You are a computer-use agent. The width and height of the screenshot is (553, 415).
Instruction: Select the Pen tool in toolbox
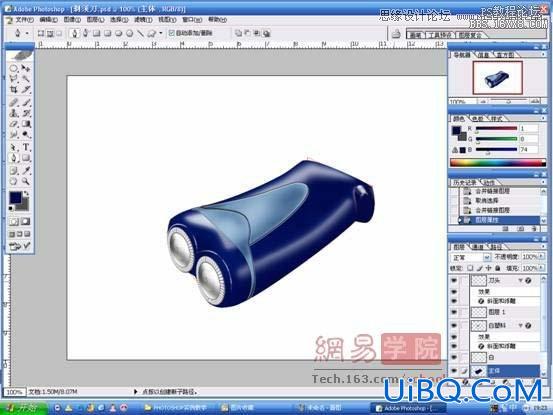pos(14,158)
